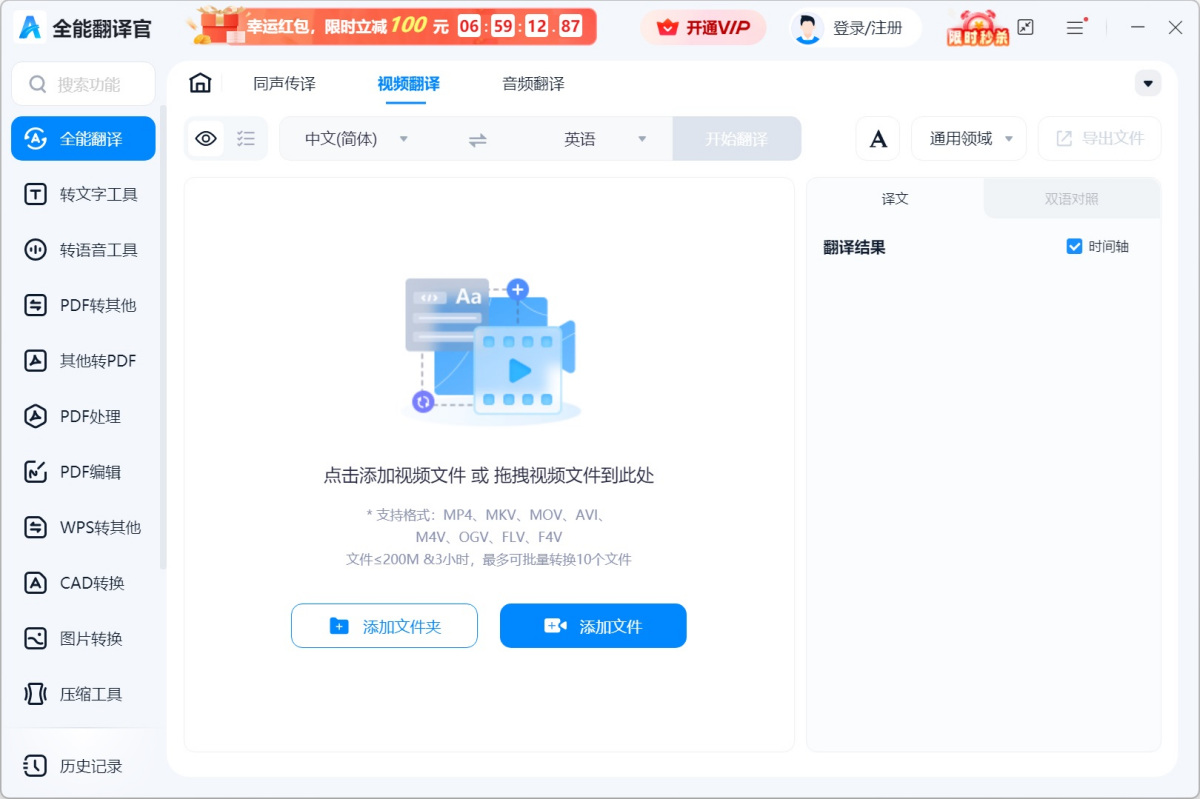Click the home icon in tab bar
The height and width of the screenshot is (799, 1200).
200,83
